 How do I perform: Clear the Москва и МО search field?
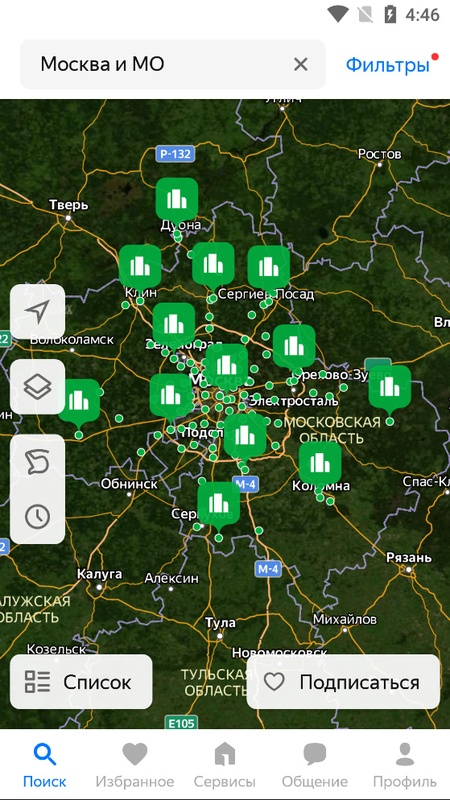(x=301, y=64)
